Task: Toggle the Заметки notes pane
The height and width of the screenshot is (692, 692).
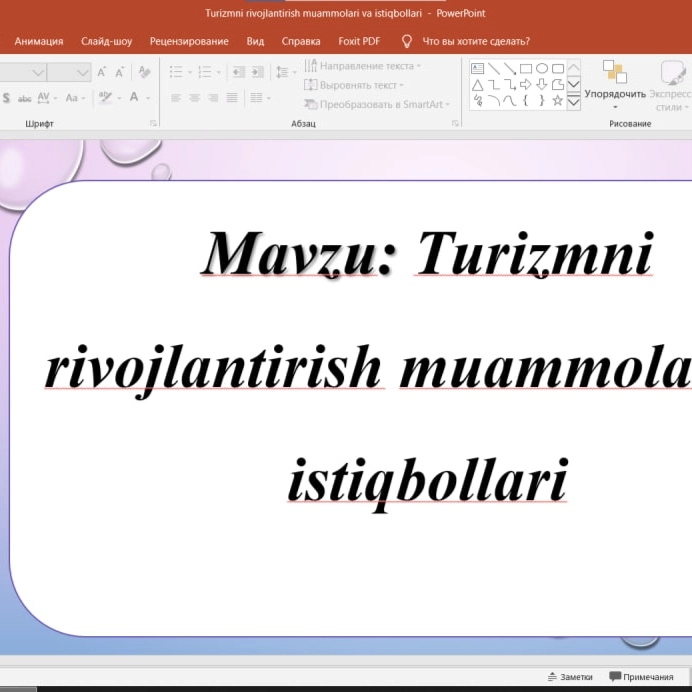Action: [569, 676]
